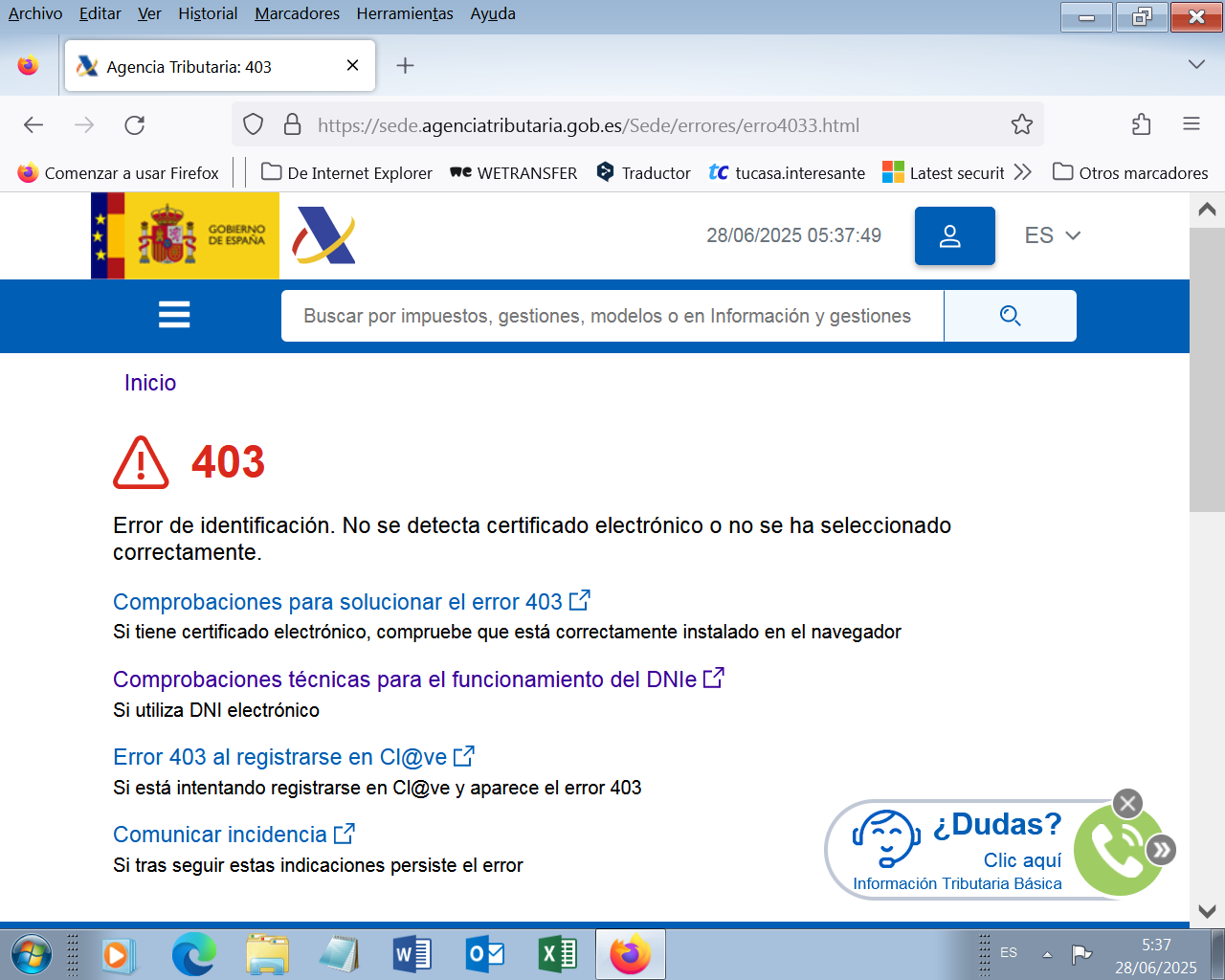
Task: Click the ES keyboard language indicator
Action: pos(1009,953)
